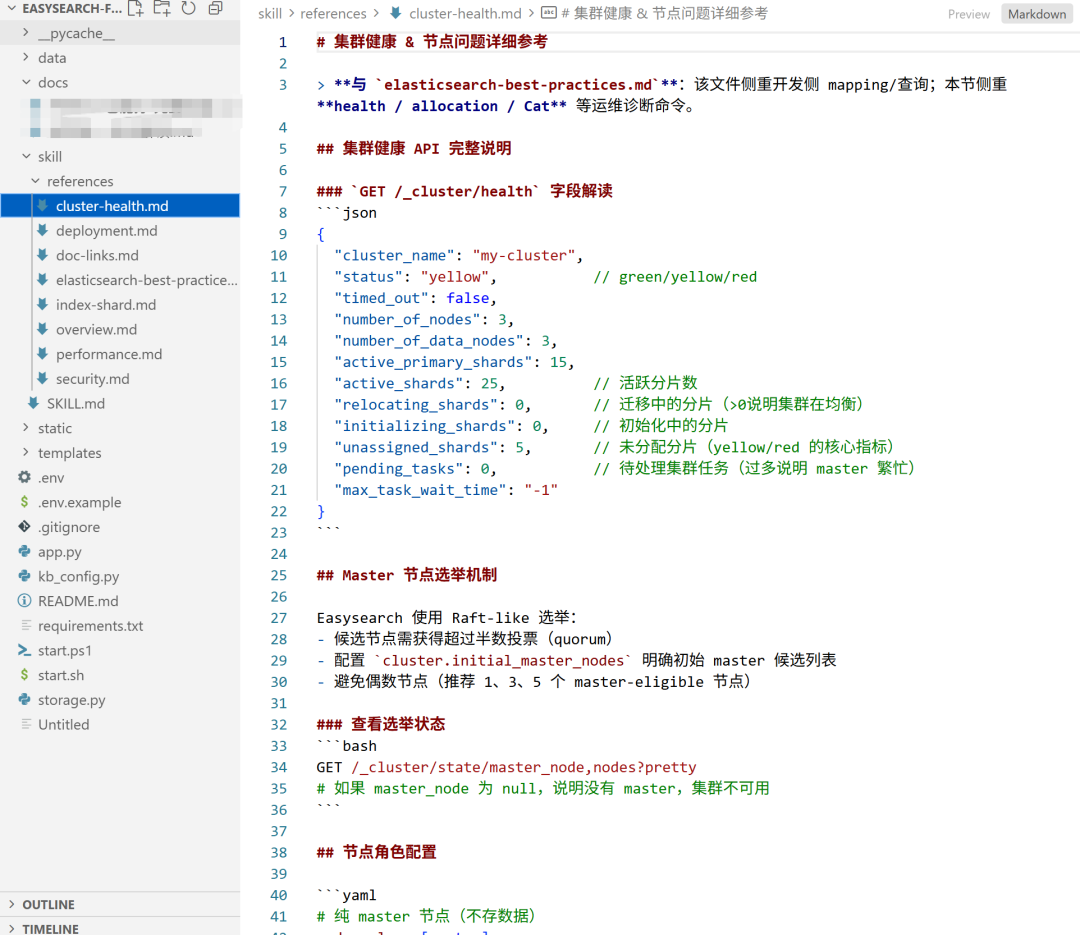
Task: Click the markdown icon next to deployment.md
Action: tap(43, 230)
